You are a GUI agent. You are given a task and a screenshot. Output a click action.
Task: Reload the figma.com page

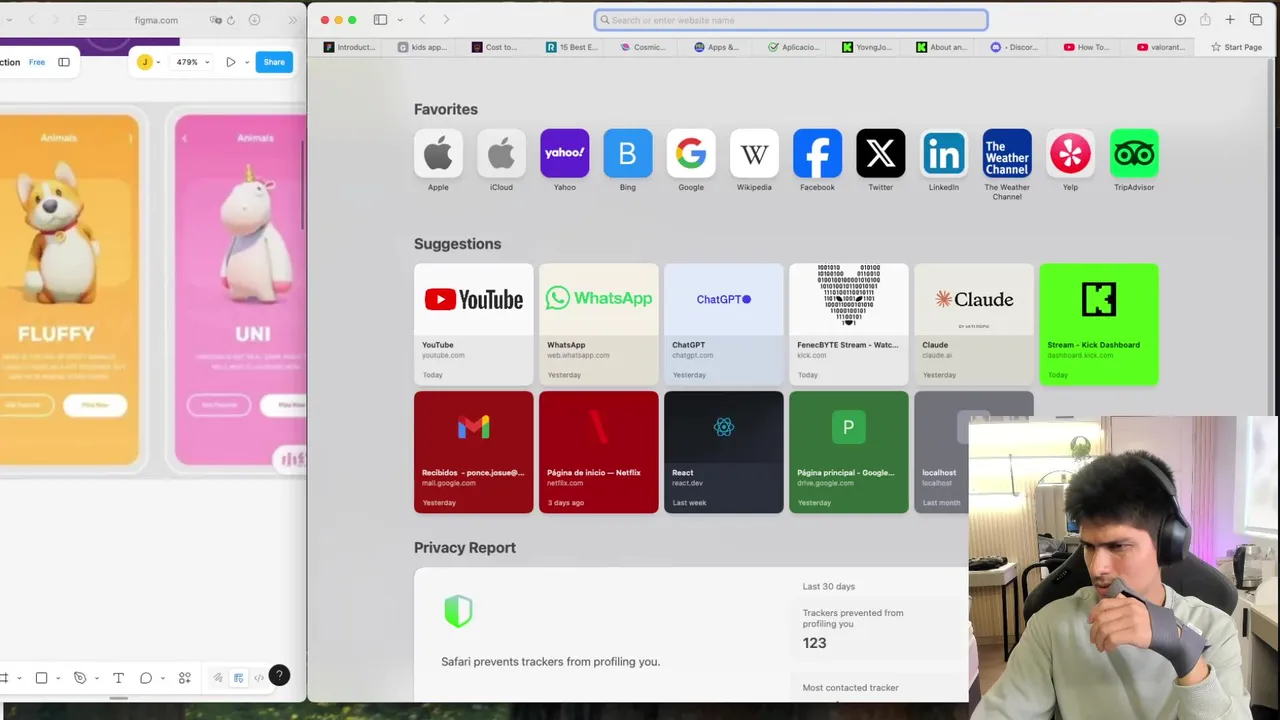tap(231, 20)
